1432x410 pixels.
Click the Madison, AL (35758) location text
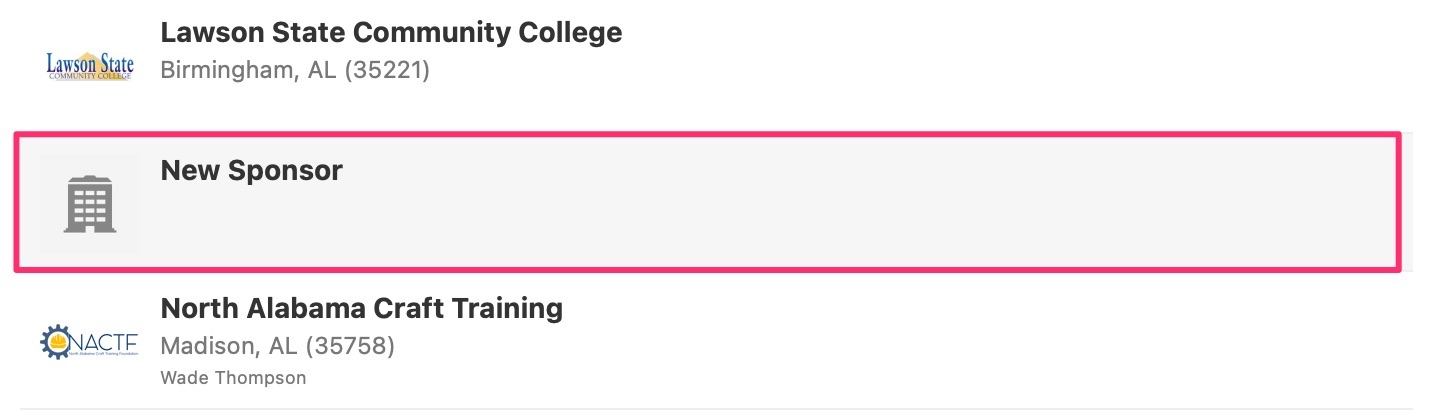click(x=278, y=346)
